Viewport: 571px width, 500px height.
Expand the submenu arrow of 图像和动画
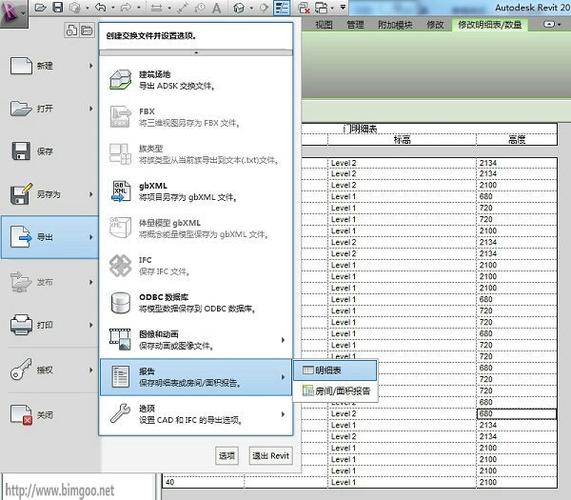point(283,340)
